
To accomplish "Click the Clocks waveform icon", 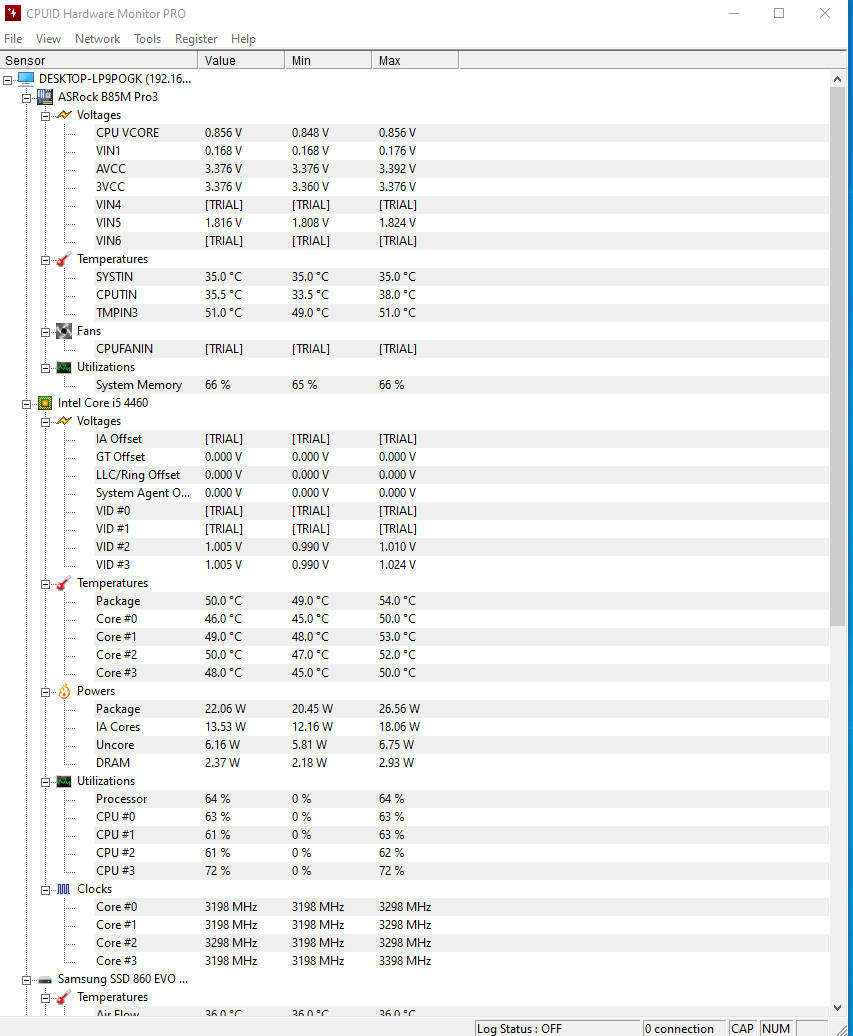I will coord(63,889).
